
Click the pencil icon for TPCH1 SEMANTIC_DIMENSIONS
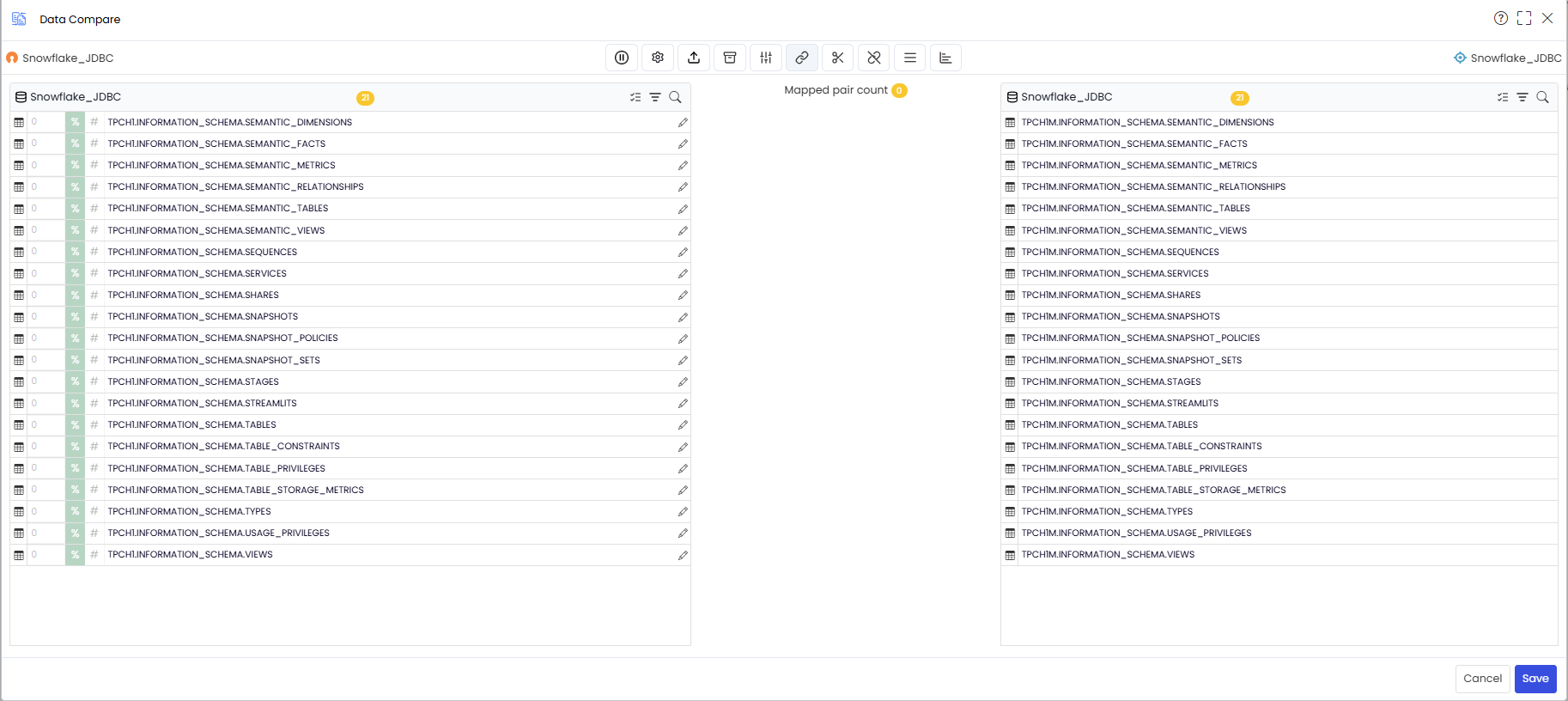(x=683, y=123)
